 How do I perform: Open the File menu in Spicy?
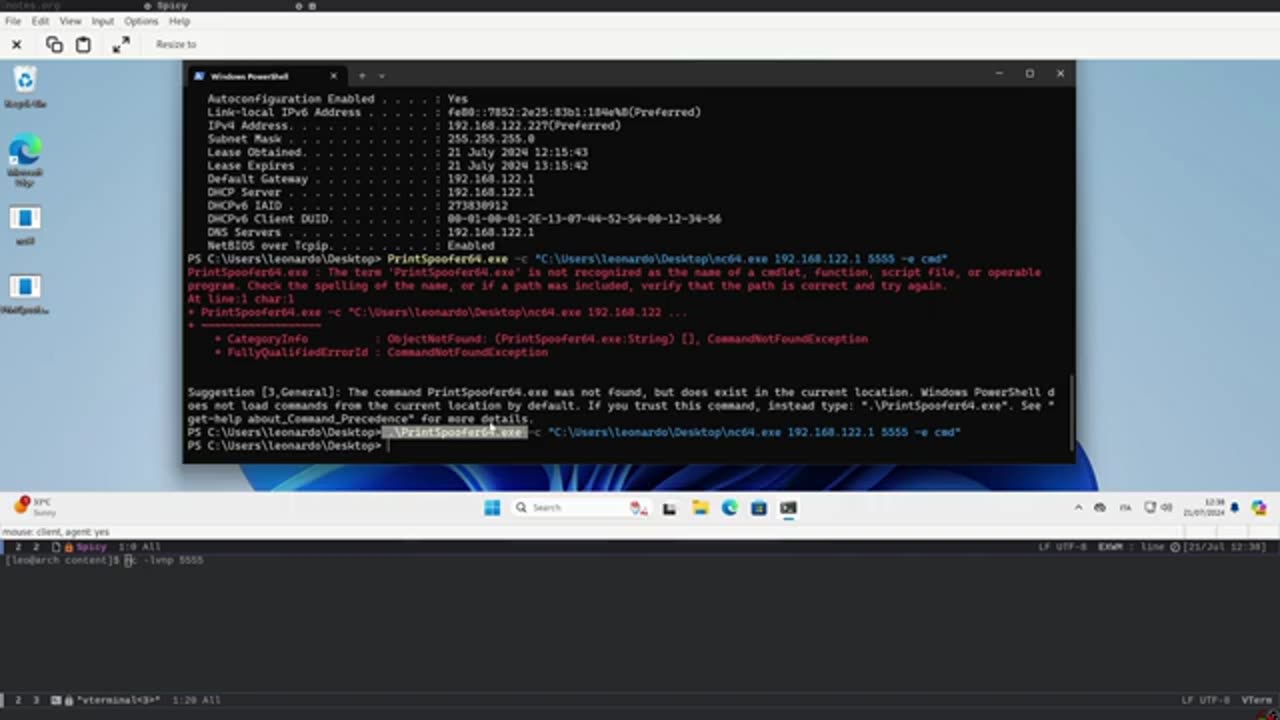pos(13,21)
